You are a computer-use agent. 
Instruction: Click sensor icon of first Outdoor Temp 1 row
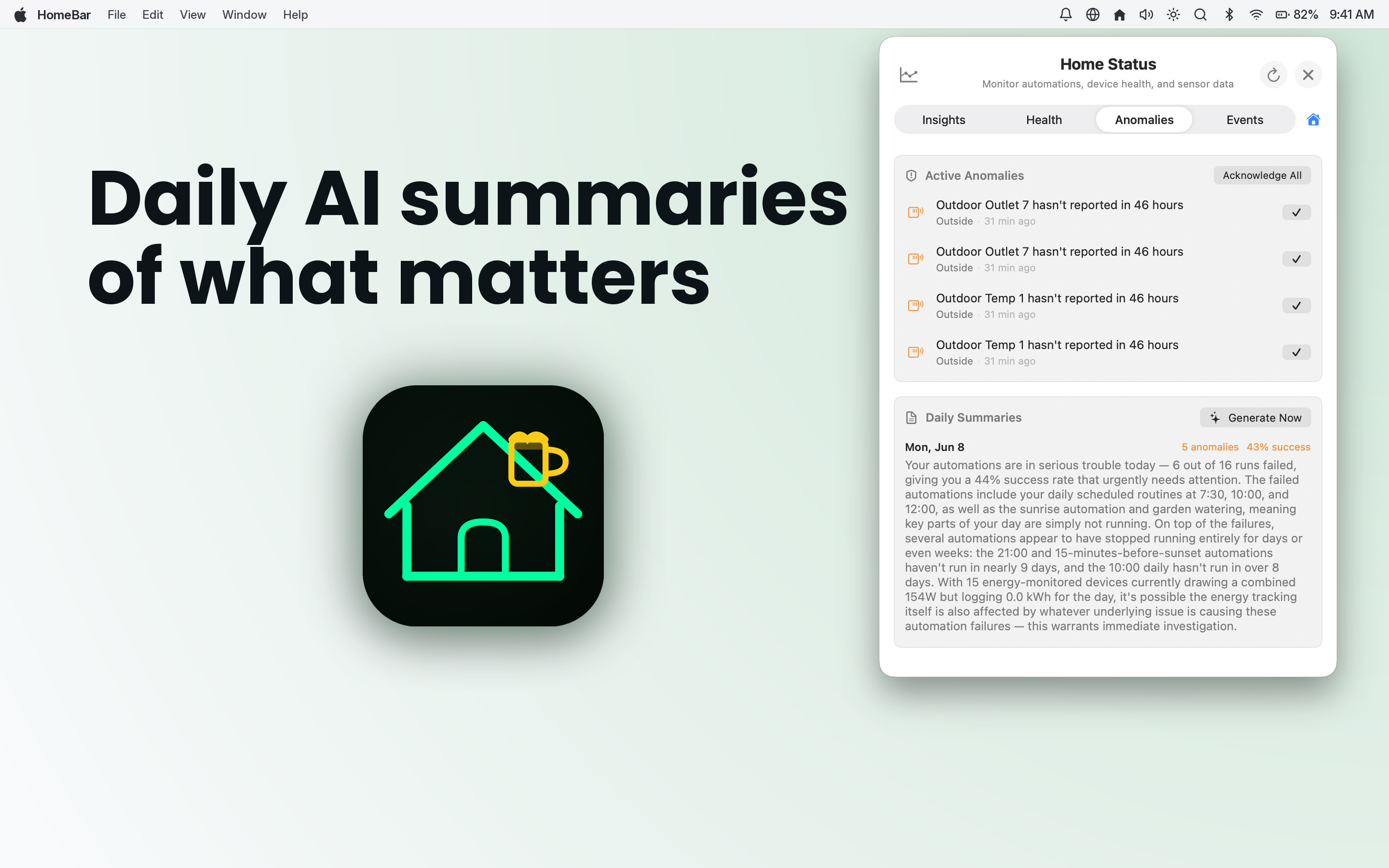(x=915, y=305)
